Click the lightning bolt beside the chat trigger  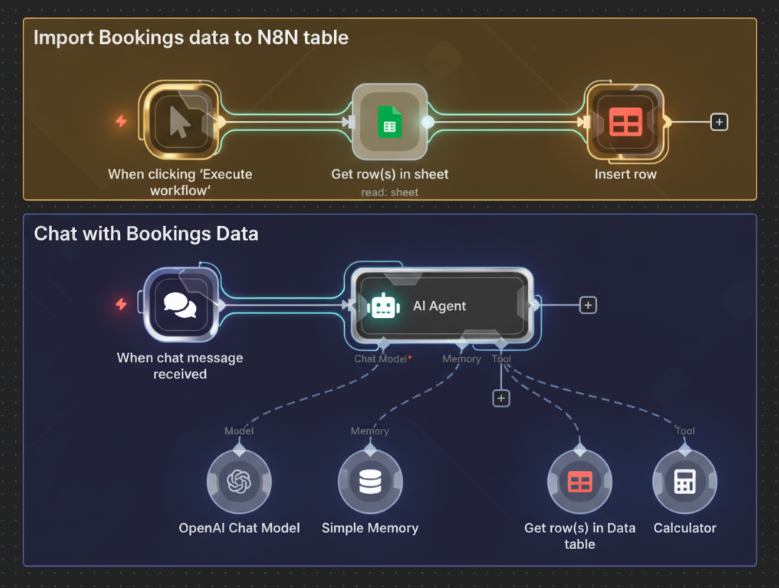pos(121,304)
